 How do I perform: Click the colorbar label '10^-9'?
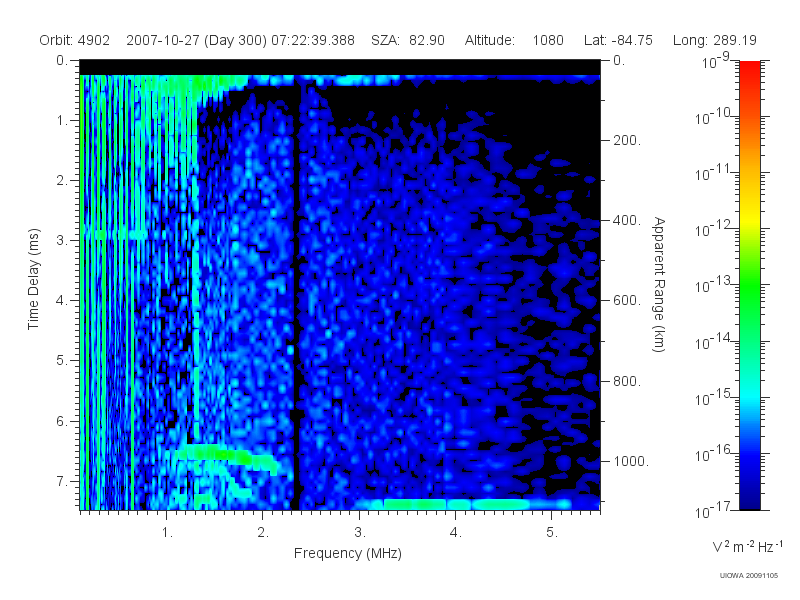click(x=718, y=60)
